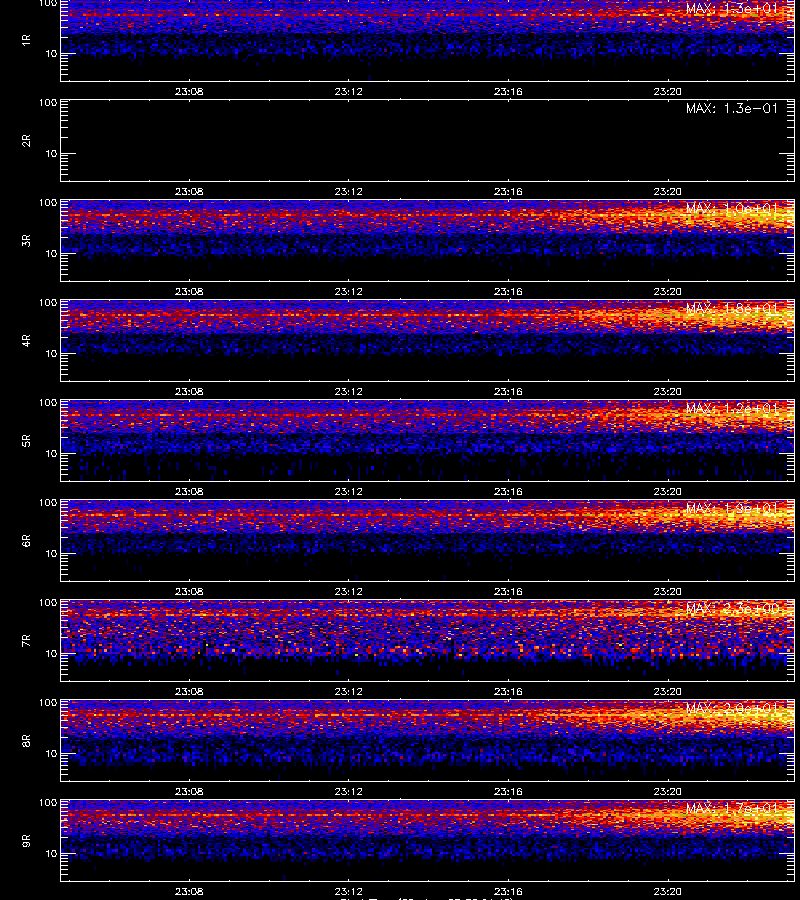Screen dimensions: 800x900
Task: Click the 23:16 tick label under panel 4R
Action: tap(508, 391)
